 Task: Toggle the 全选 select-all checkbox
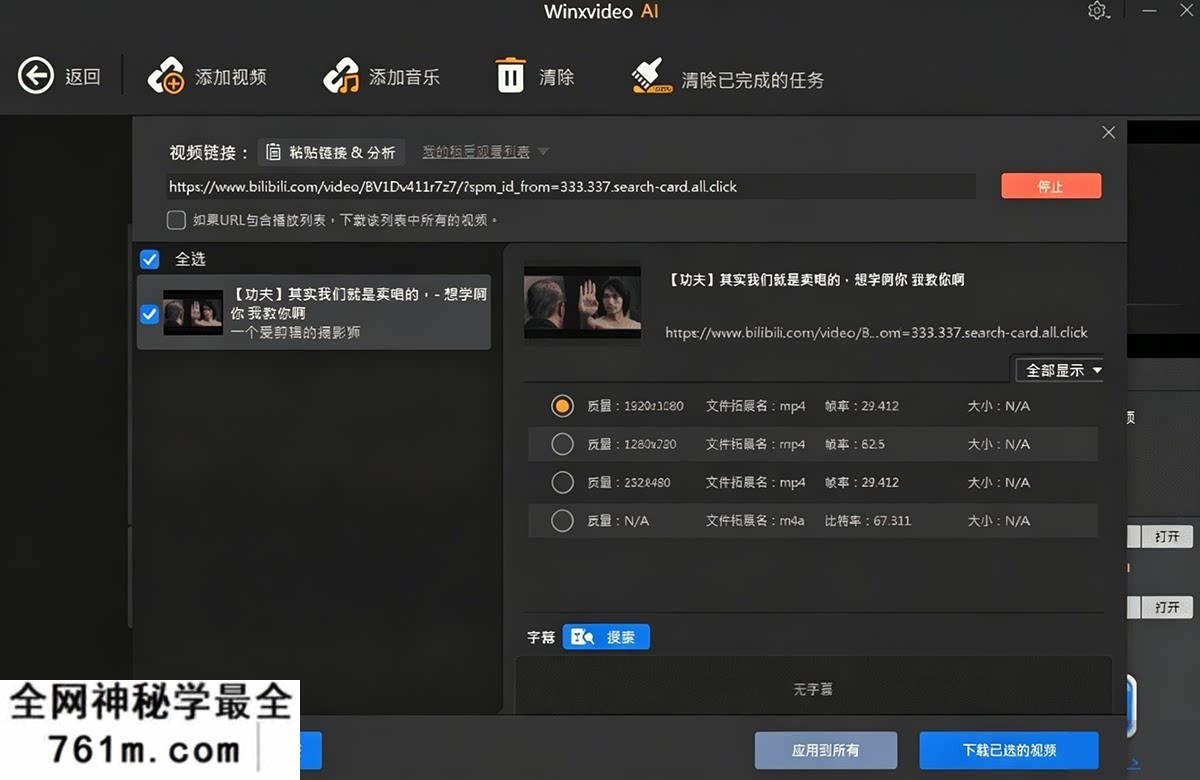pos(150,259)
